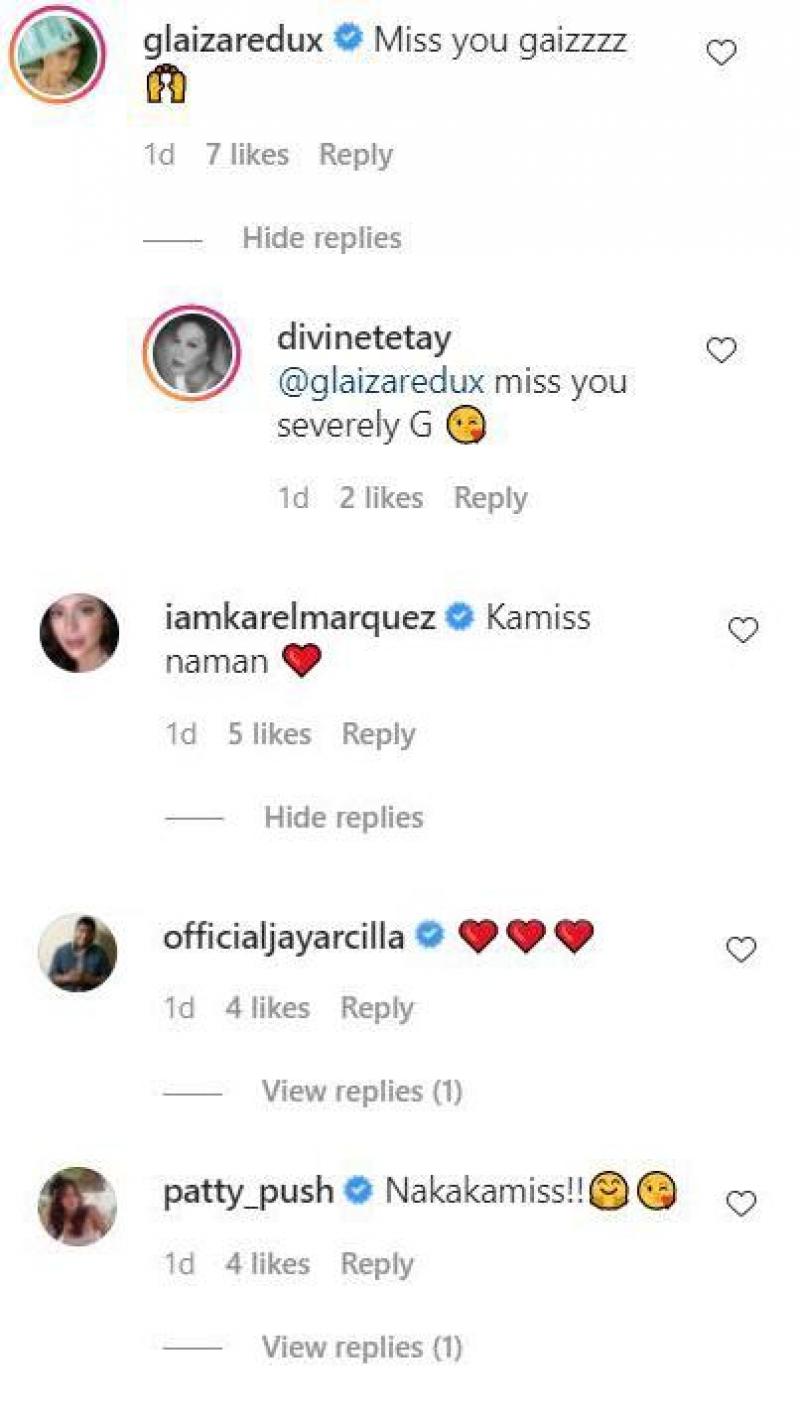Like patty_push's comment with the heart icon
The width and height of the screenshot is (800, 1421).
741,1204
